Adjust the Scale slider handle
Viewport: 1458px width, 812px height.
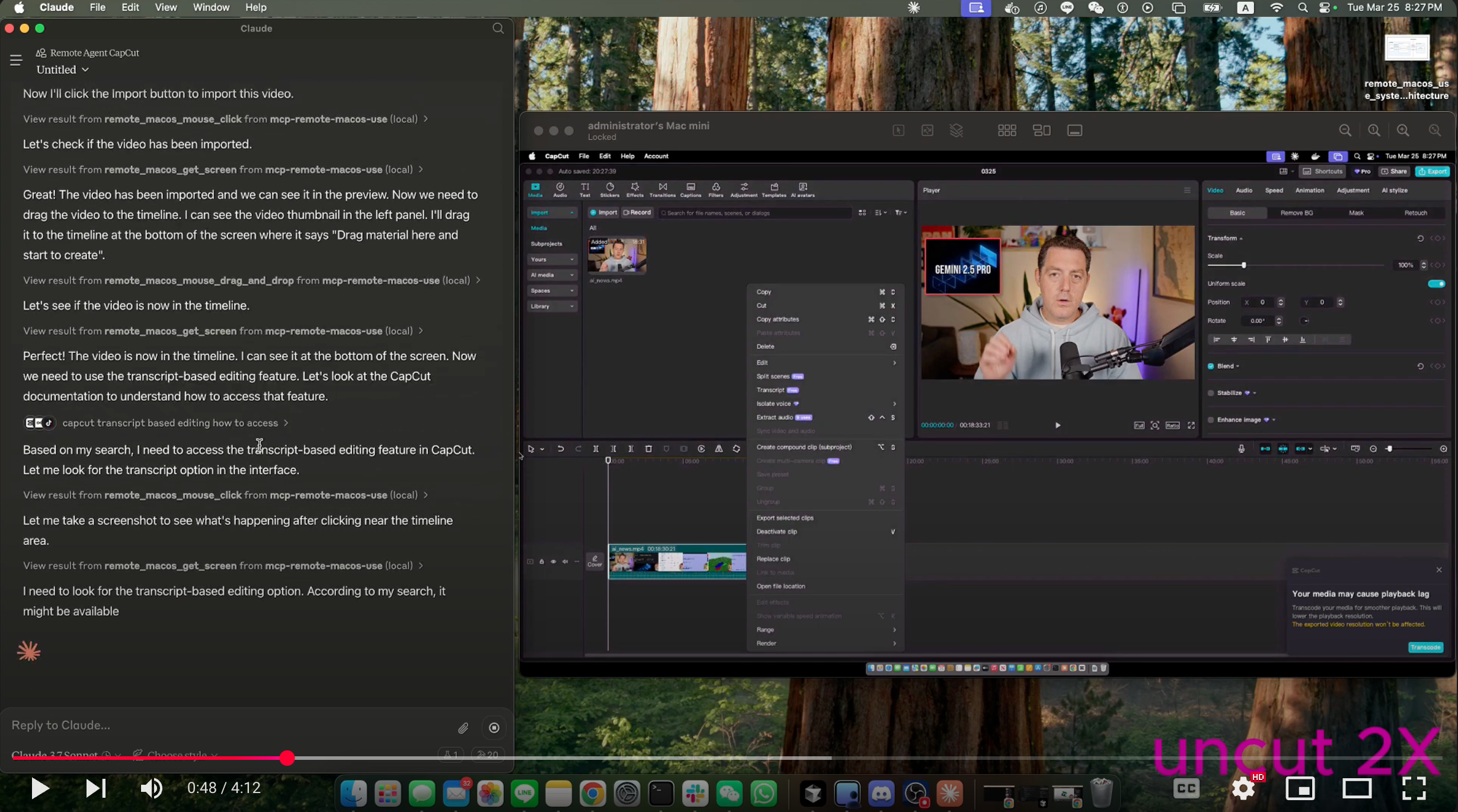point(1243,266)
